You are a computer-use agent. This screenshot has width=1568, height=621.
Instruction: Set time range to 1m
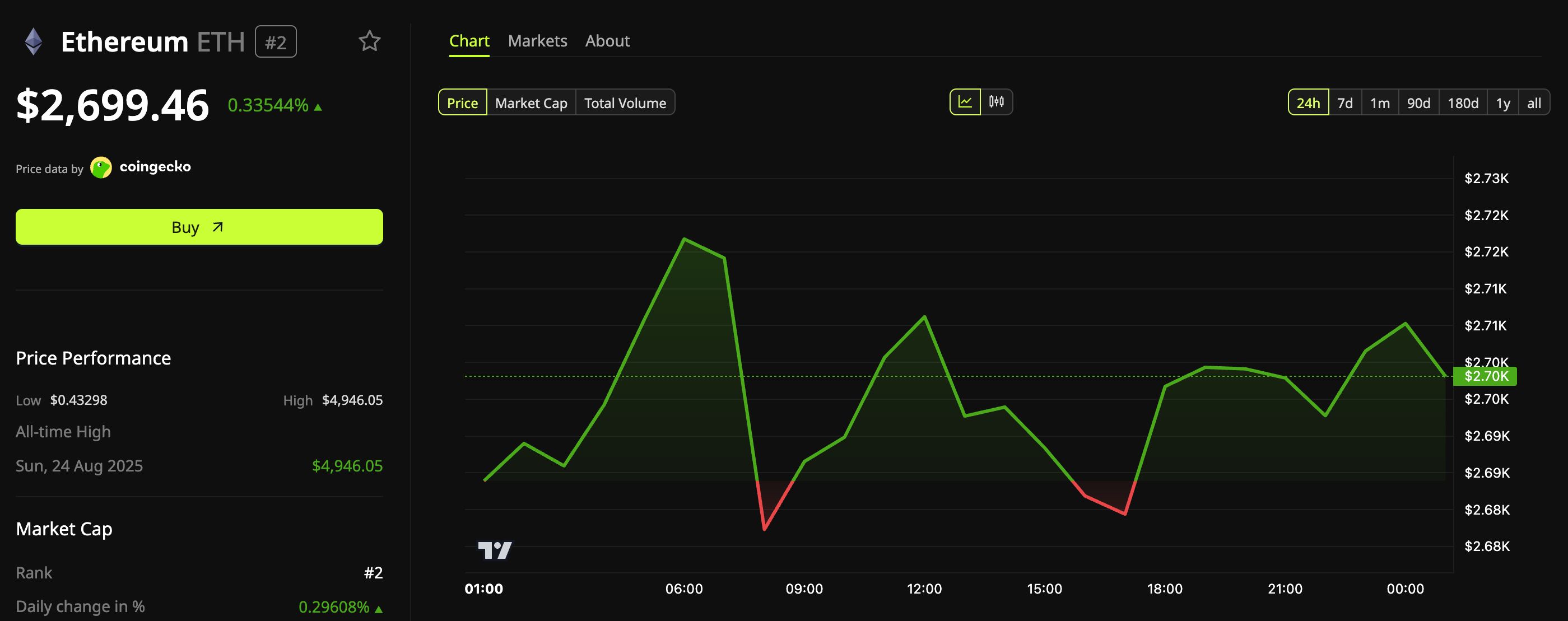(1380, 103)
